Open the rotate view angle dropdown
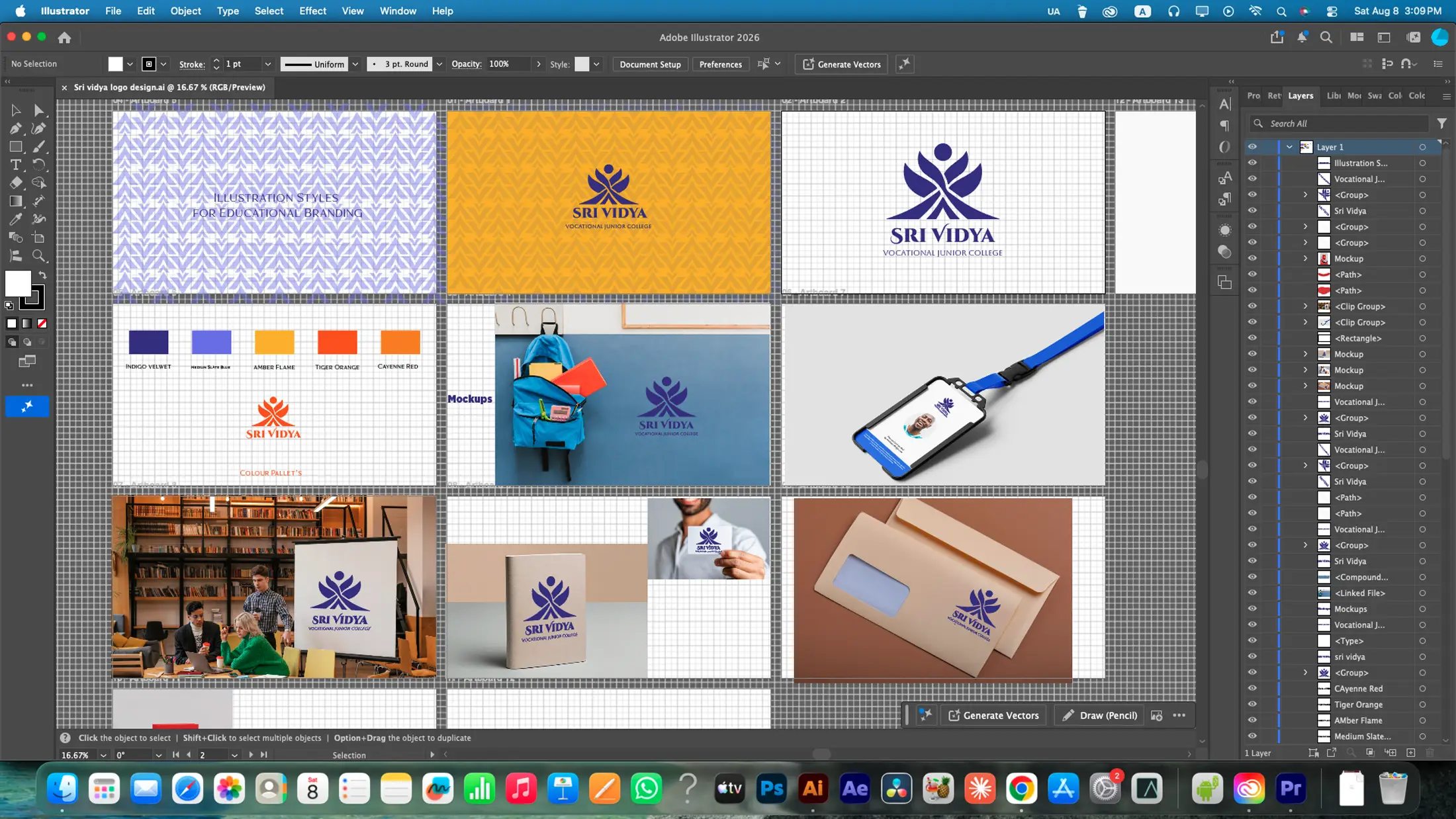The height and width of the screenshot is (819, 1456). [x=158, y=755]
